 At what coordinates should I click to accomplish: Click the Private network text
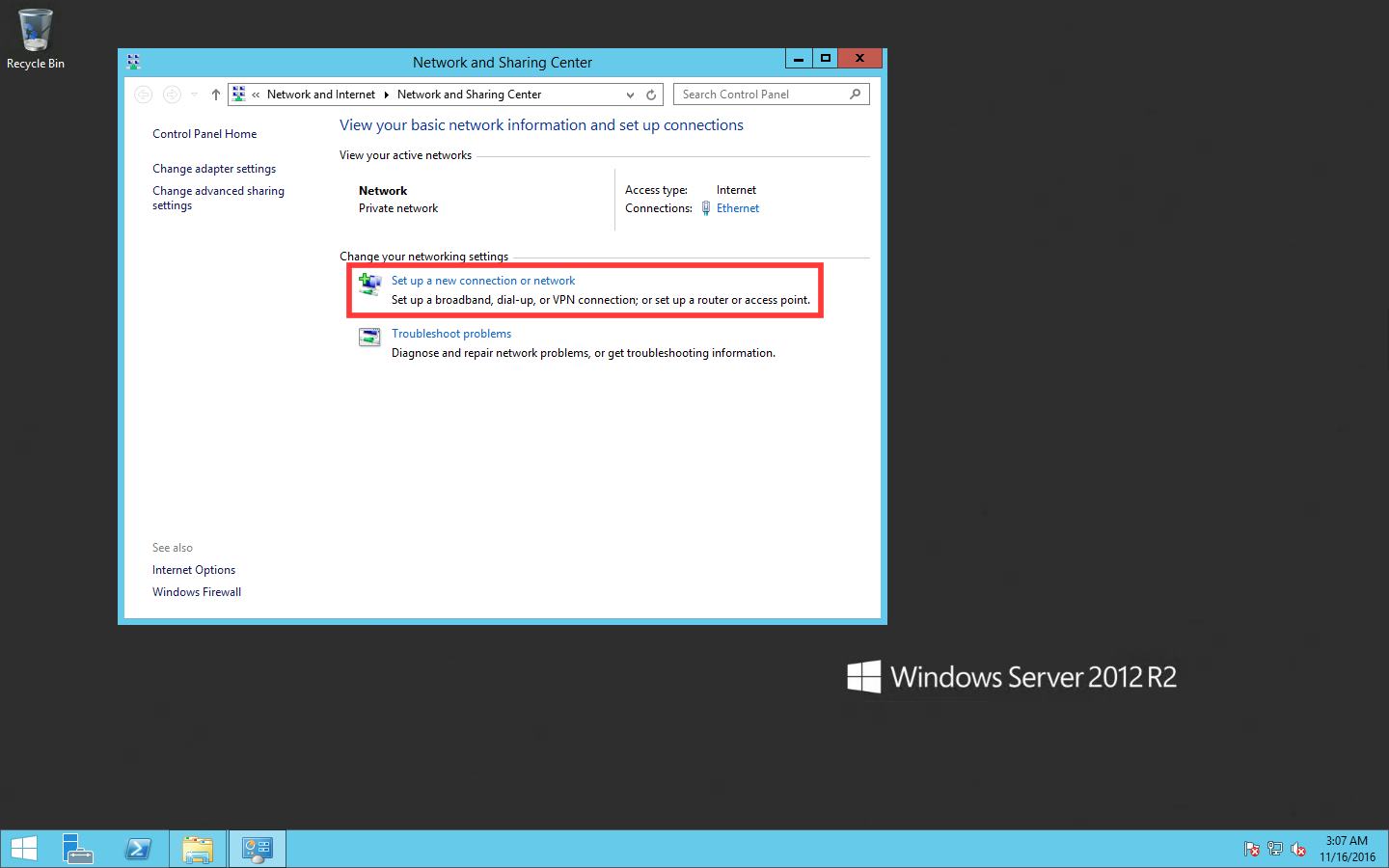pyautogui.click(x=398, y=208)
